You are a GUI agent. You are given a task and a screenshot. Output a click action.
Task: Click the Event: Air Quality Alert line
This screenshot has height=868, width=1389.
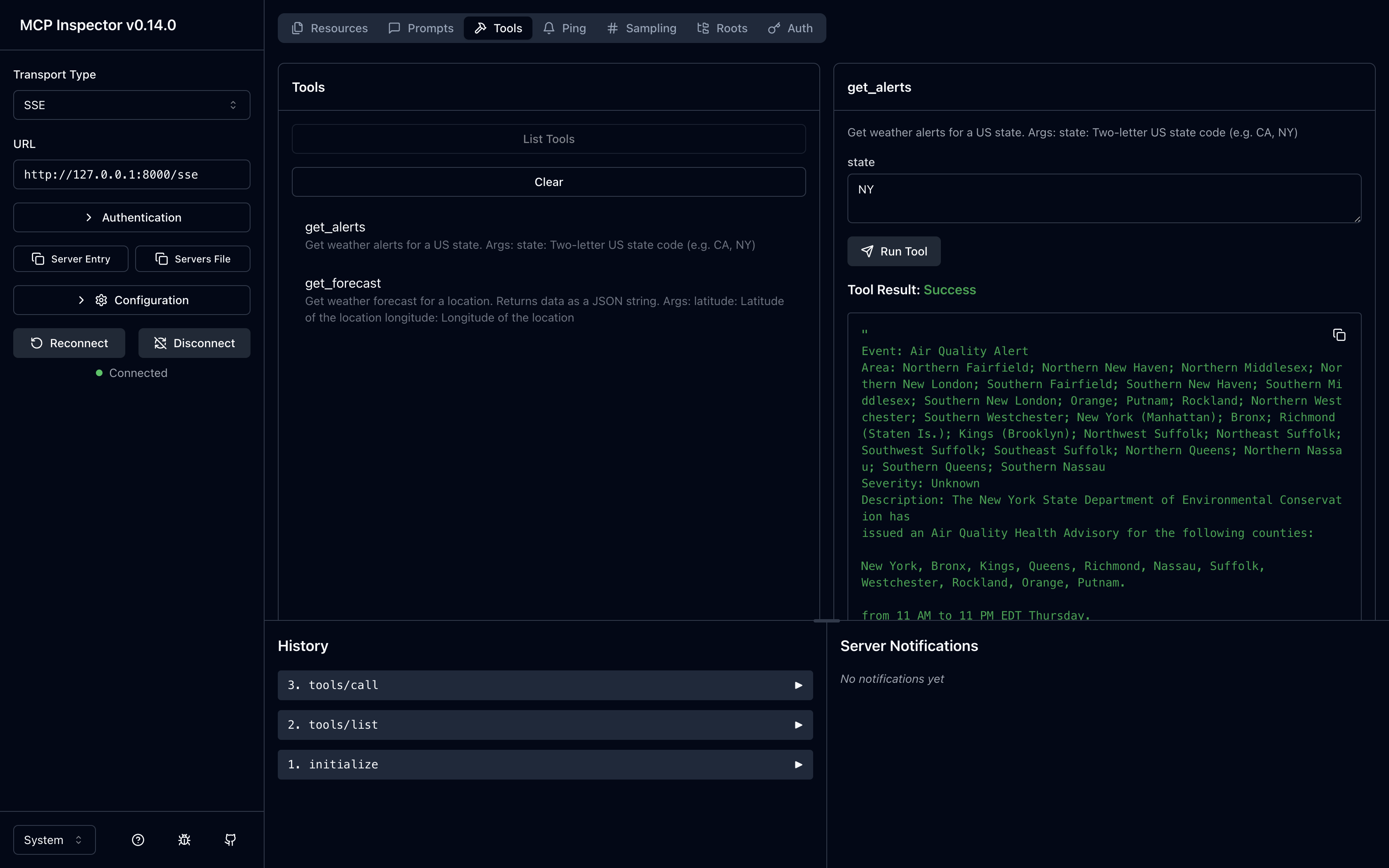point(945,351)
